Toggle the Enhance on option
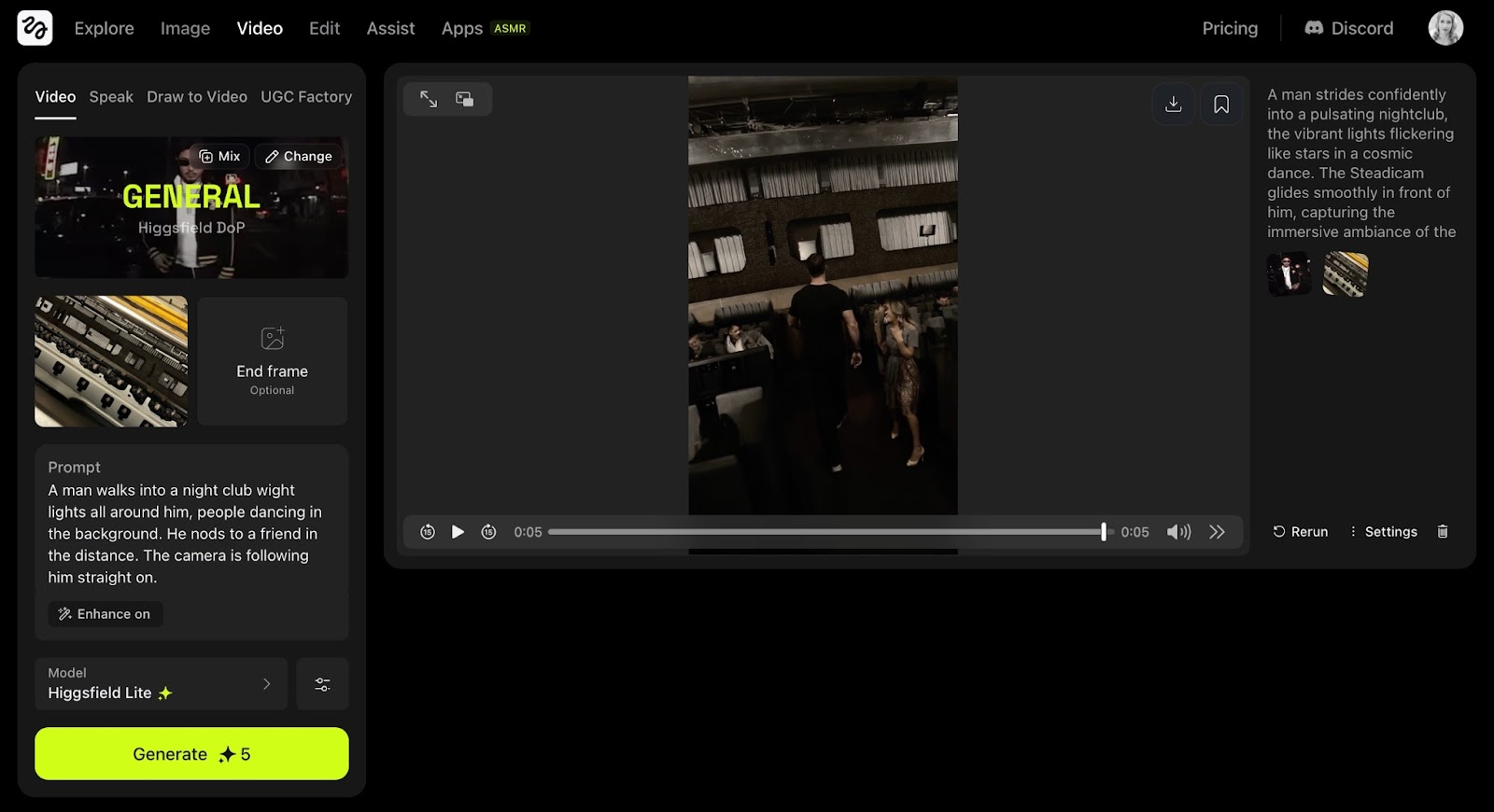The height and width of the screenshot is (812, 1494). (106, 614)
